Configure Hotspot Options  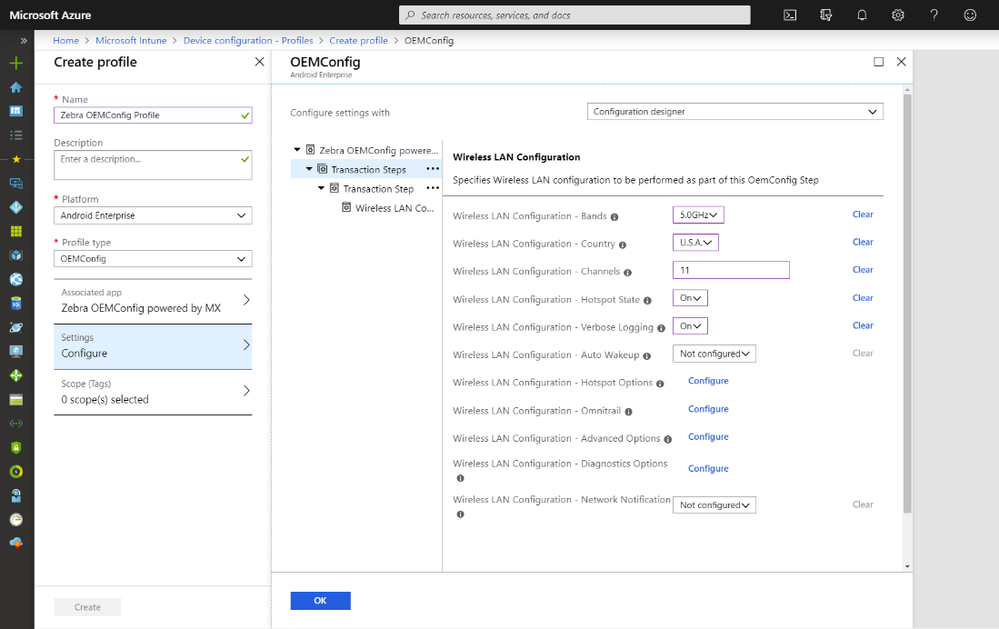click(x=708, y=381)
